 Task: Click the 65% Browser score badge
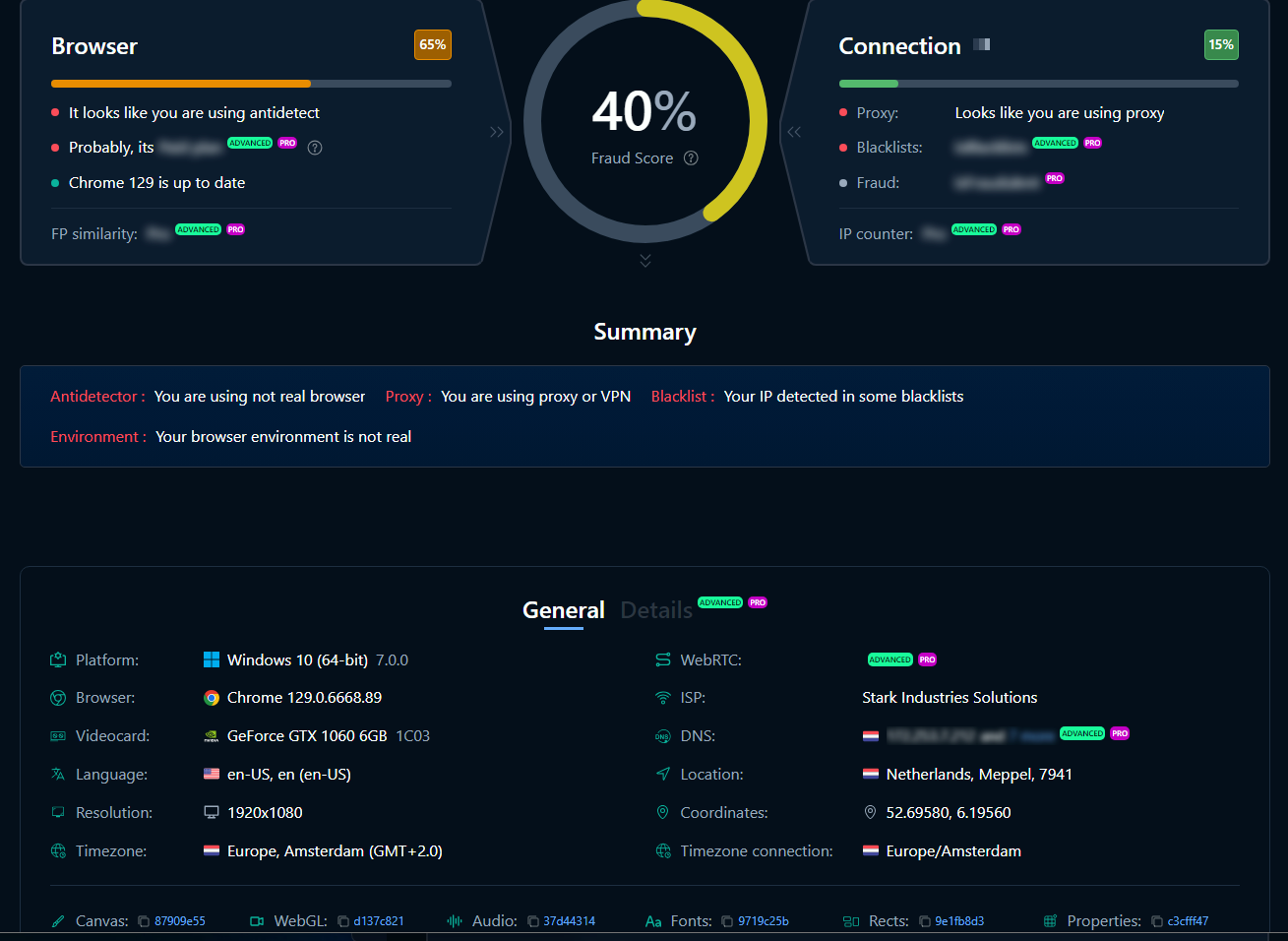pos(433,45)
